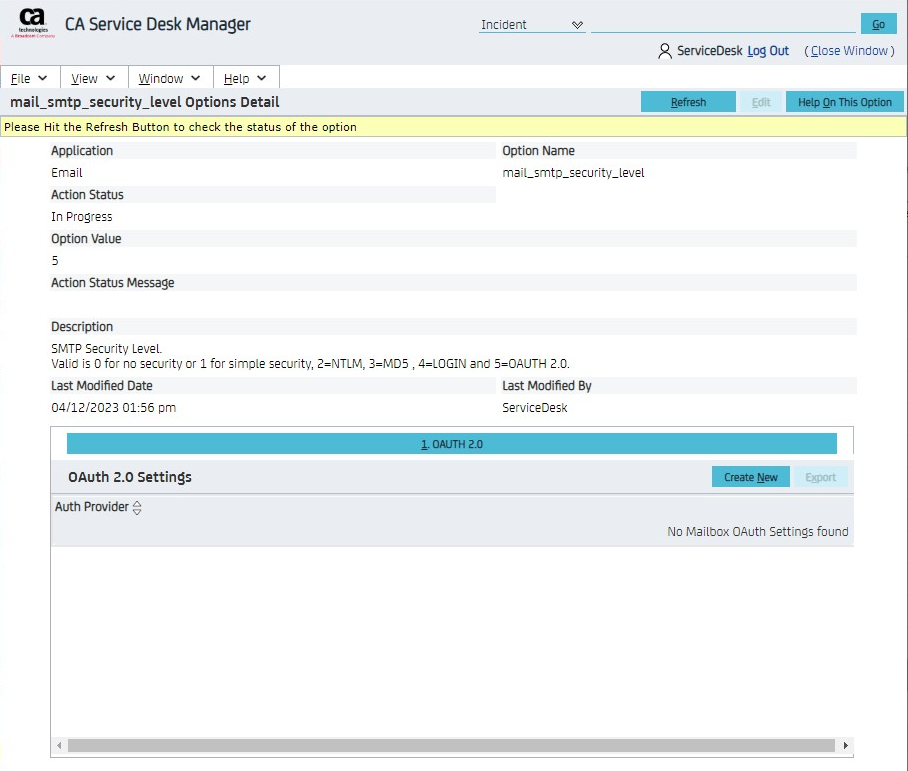Click the Close Window link
The image size is (908, 771).
[849, 51]
